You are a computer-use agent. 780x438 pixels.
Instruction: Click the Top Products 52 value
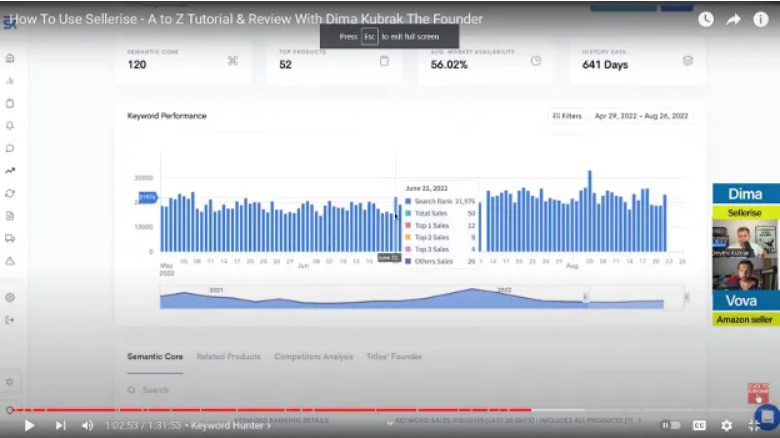pyautogui.click(x=285, y=65)
